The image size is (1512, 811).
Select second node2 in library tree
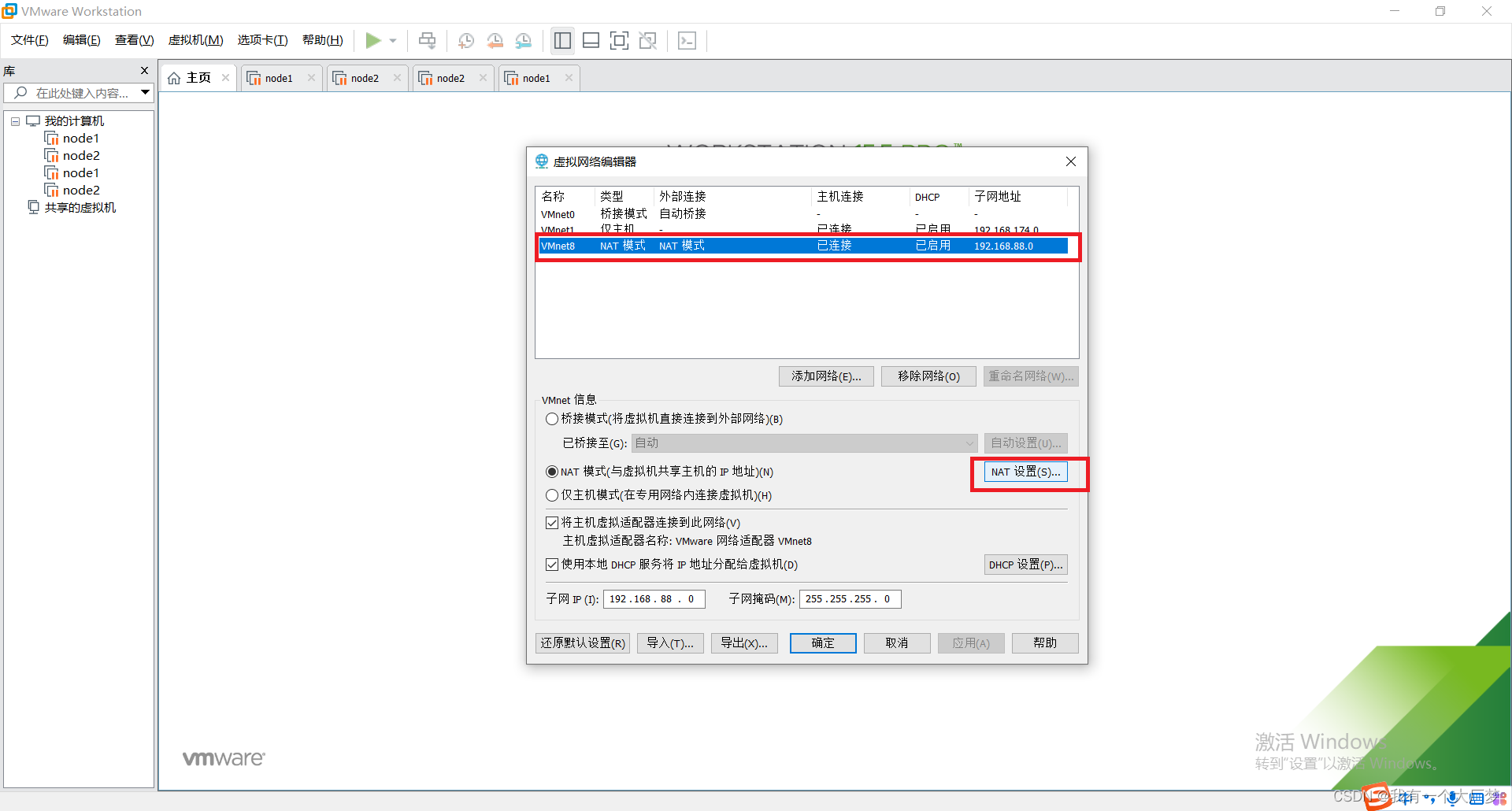[x=72, y=191]
